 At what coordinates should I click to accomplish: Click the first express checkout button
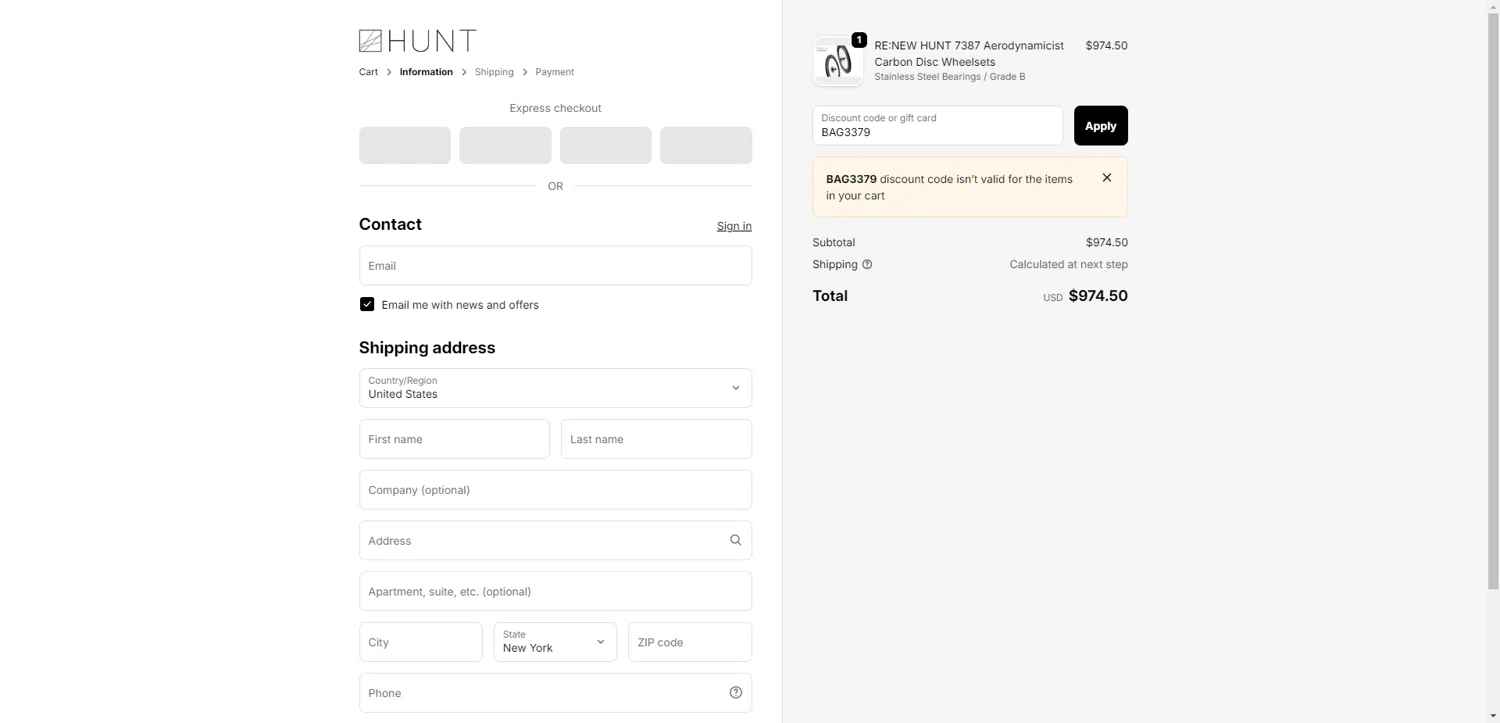405,145
